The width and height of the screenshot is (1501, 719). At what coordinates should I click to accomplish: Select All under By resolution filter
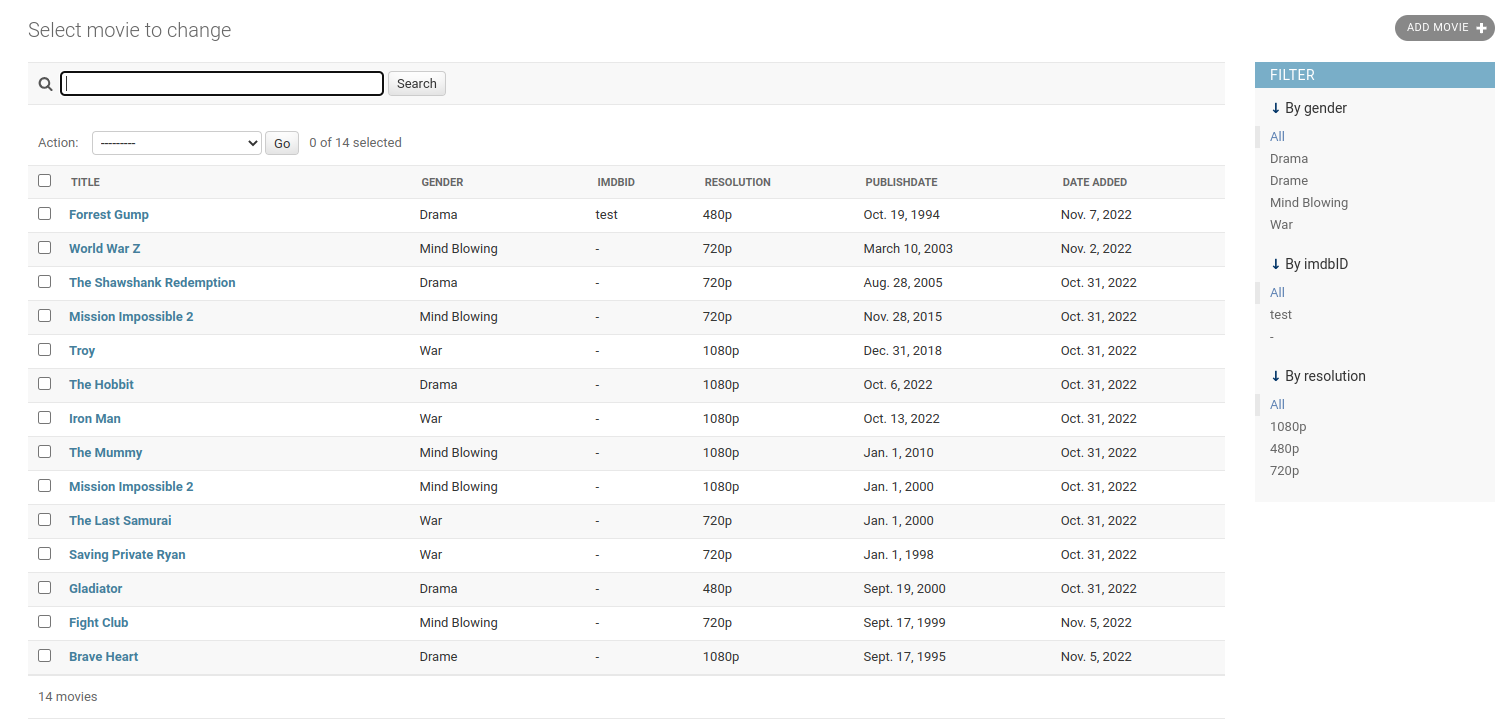[1277, 405]
